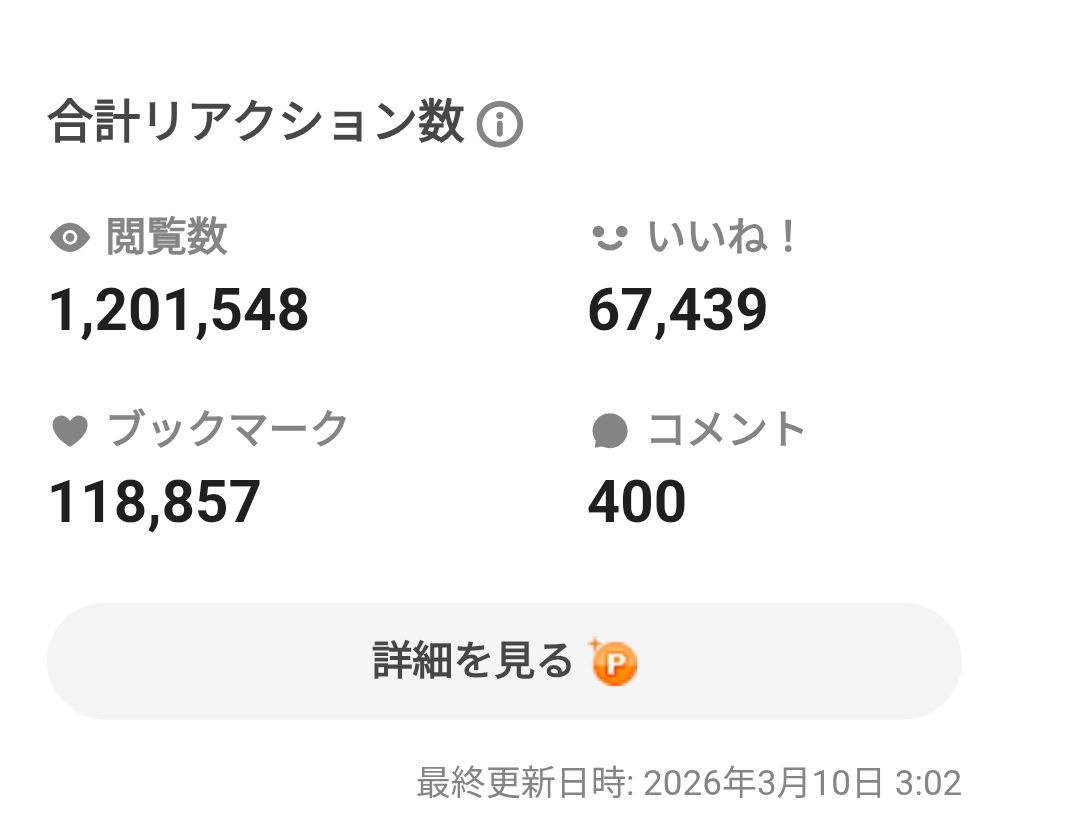Select the 閲覧数 label

pyautogui.click(x=166, y=238)
